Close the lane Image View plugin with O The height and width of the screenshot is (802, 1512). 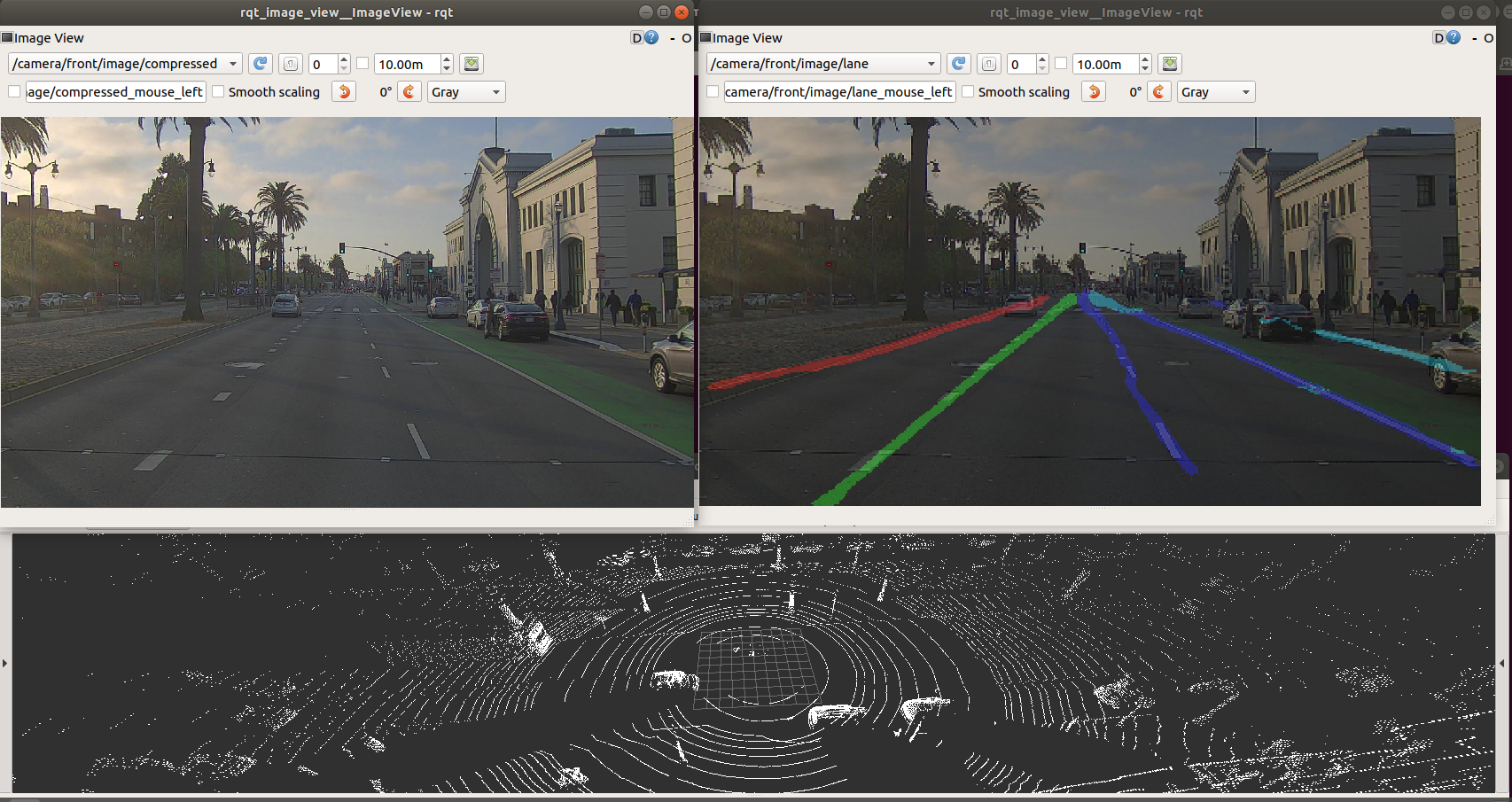[x=1489, y=38]
